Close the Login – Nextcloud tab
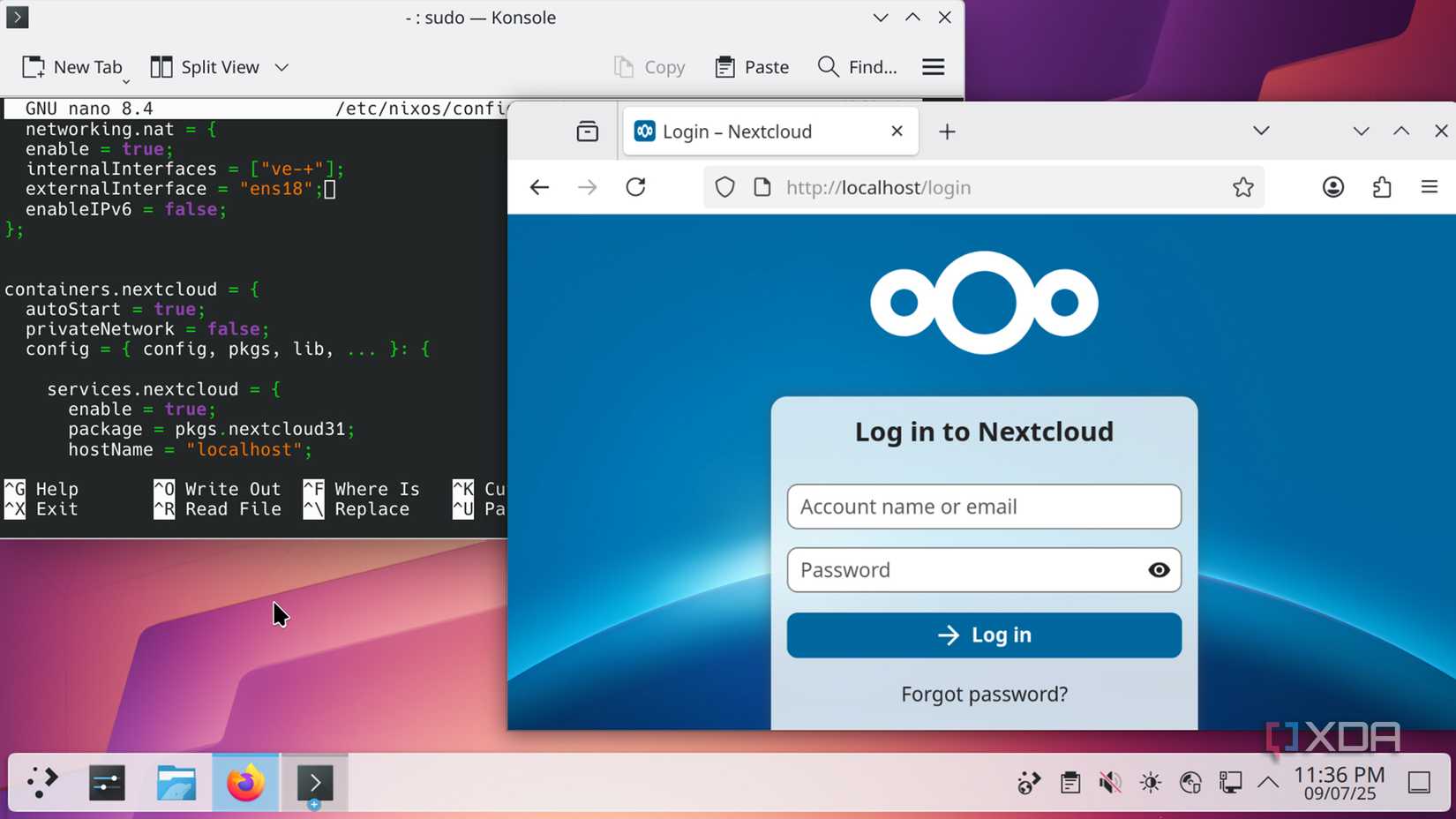 [x=897, y=131]
